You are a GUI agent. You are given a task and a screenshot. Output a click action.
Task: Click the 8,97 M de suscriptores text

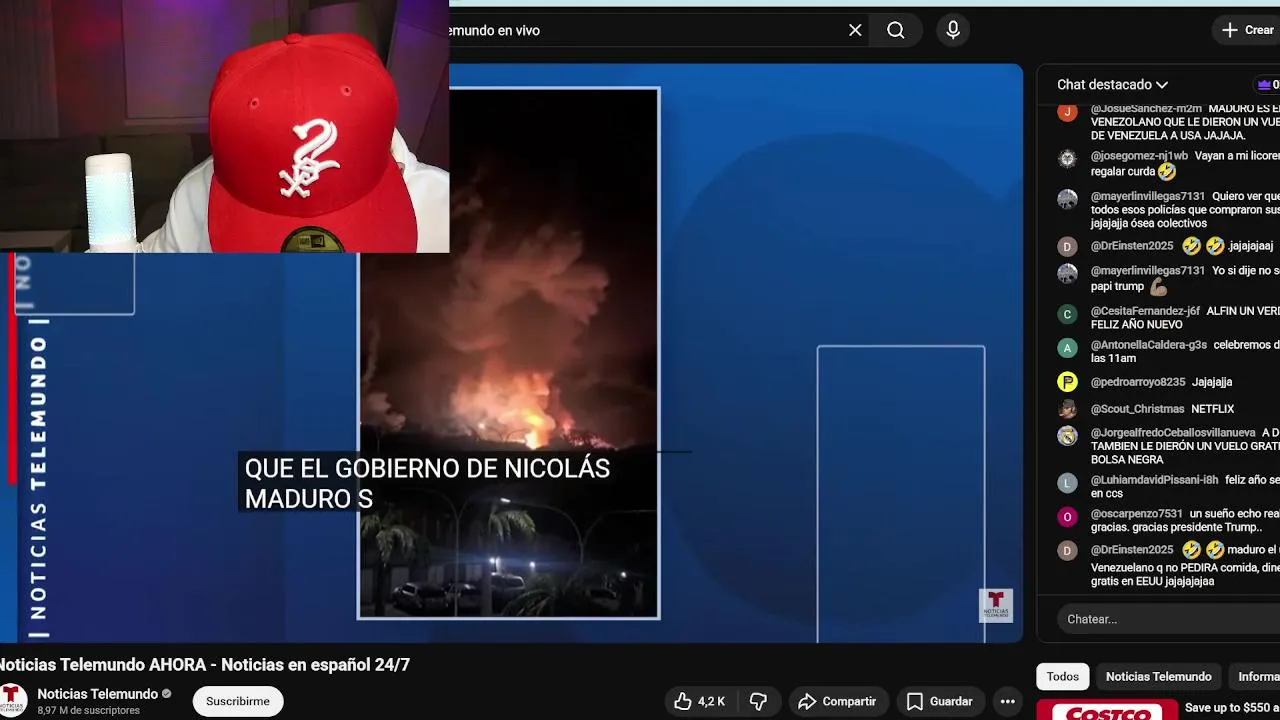[x=88, y=711]
